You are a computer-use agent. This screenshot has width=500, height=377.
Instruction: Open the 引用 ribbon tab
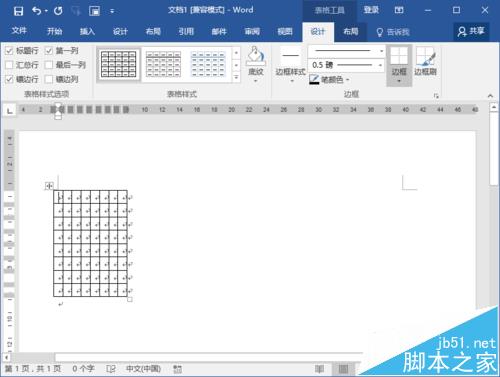(x=186, y=32)
